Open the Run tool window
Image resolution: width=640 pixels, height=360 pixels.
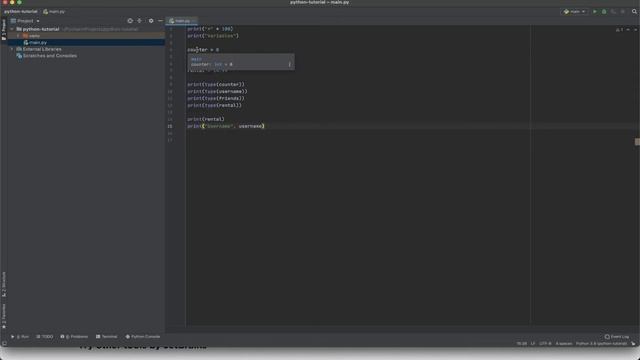[20, 337]
